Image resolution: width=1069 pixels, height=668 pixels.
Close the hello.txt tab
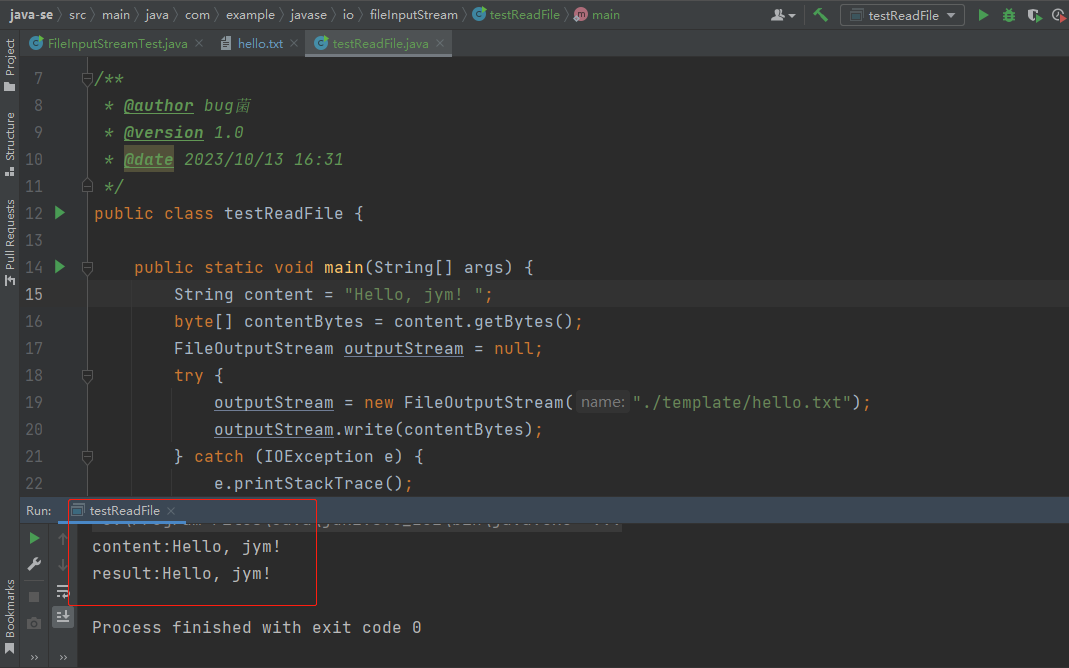(x=294, y=43)
